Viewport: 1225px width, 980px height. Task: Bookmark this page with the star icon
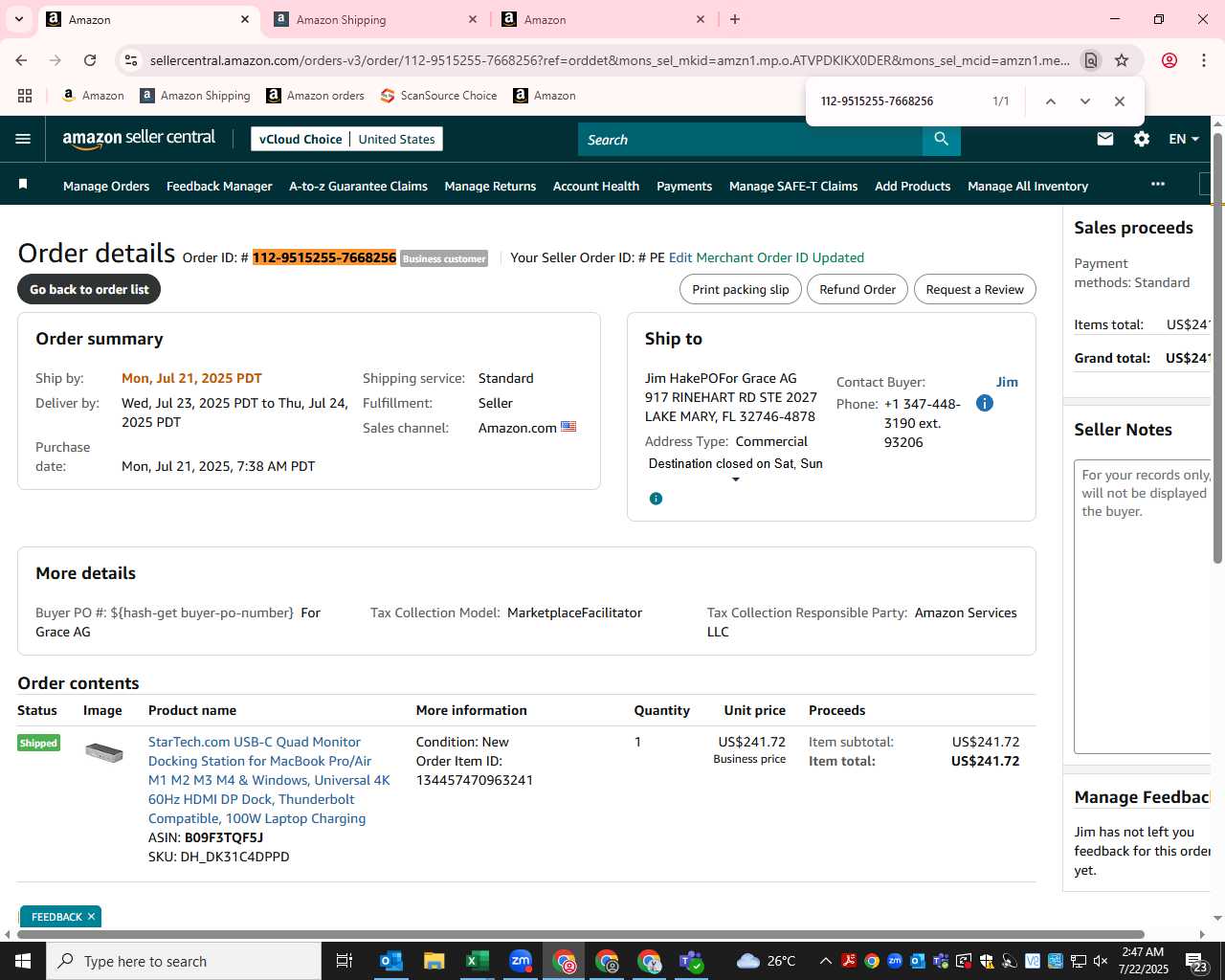point(1122,60)
